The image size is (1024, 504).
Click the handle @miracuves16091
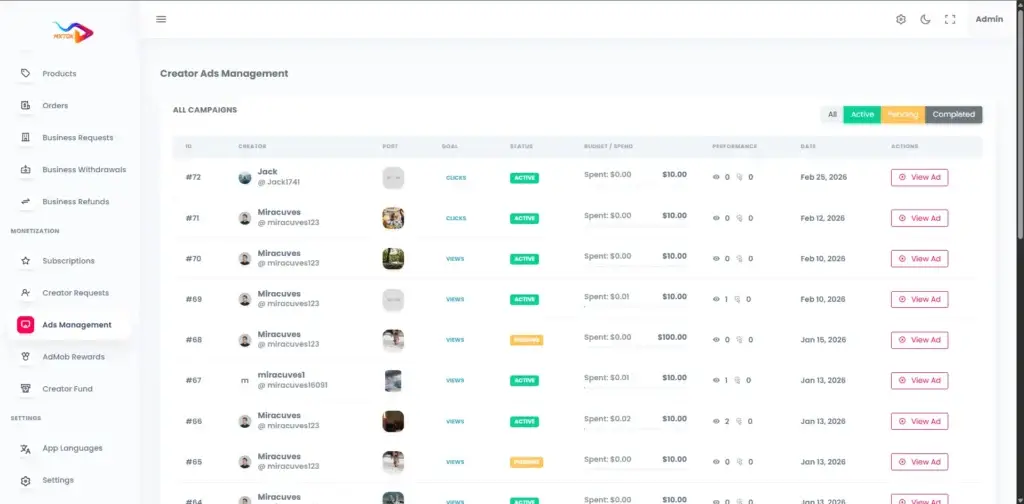293,385
